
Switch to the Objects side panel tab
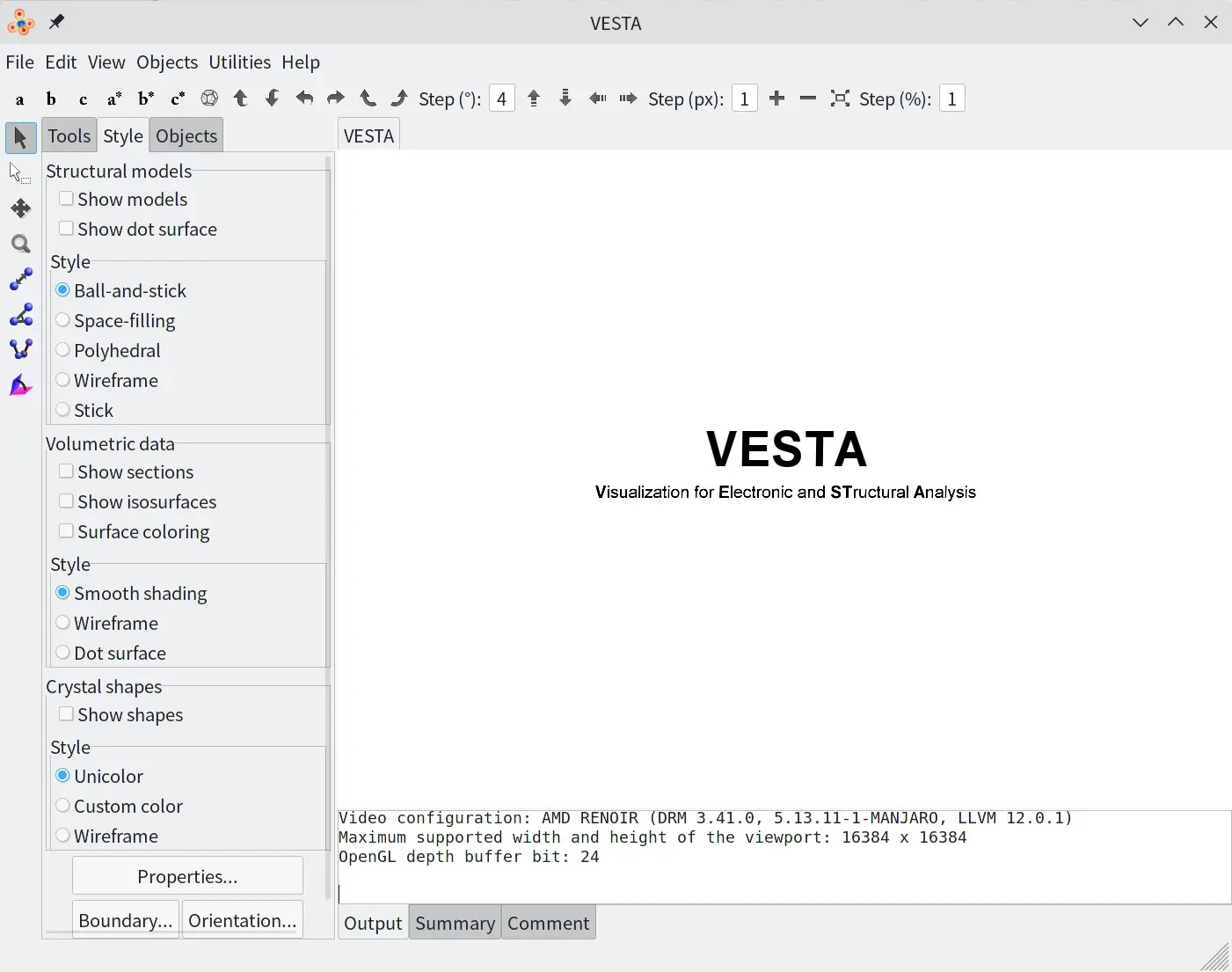[186, 135]
